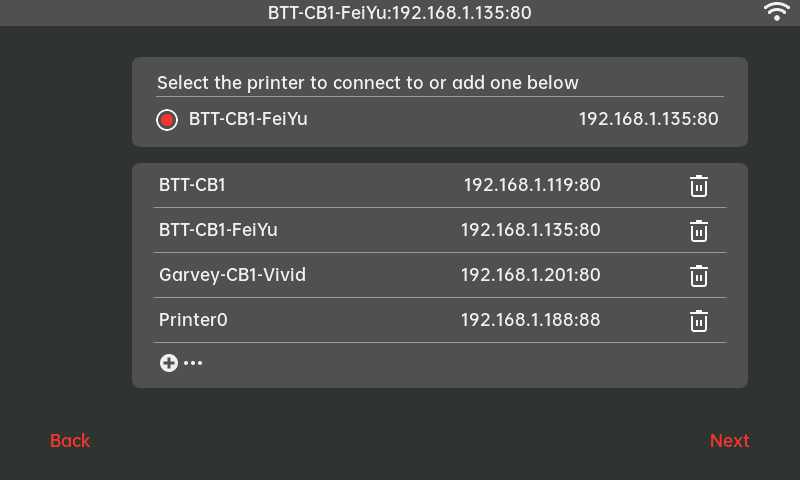Click the title bar printer address text
The image size is (800, 480).
coord(400,13)
